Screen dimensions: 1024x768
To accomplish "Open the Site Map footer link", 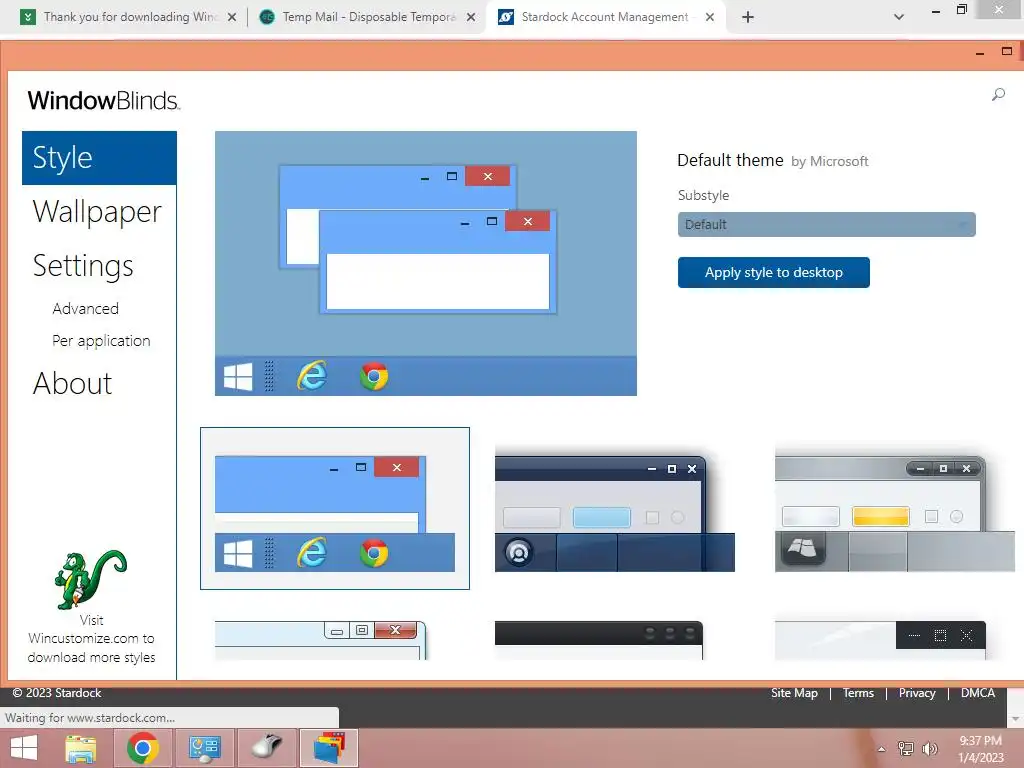I will 794,693.
